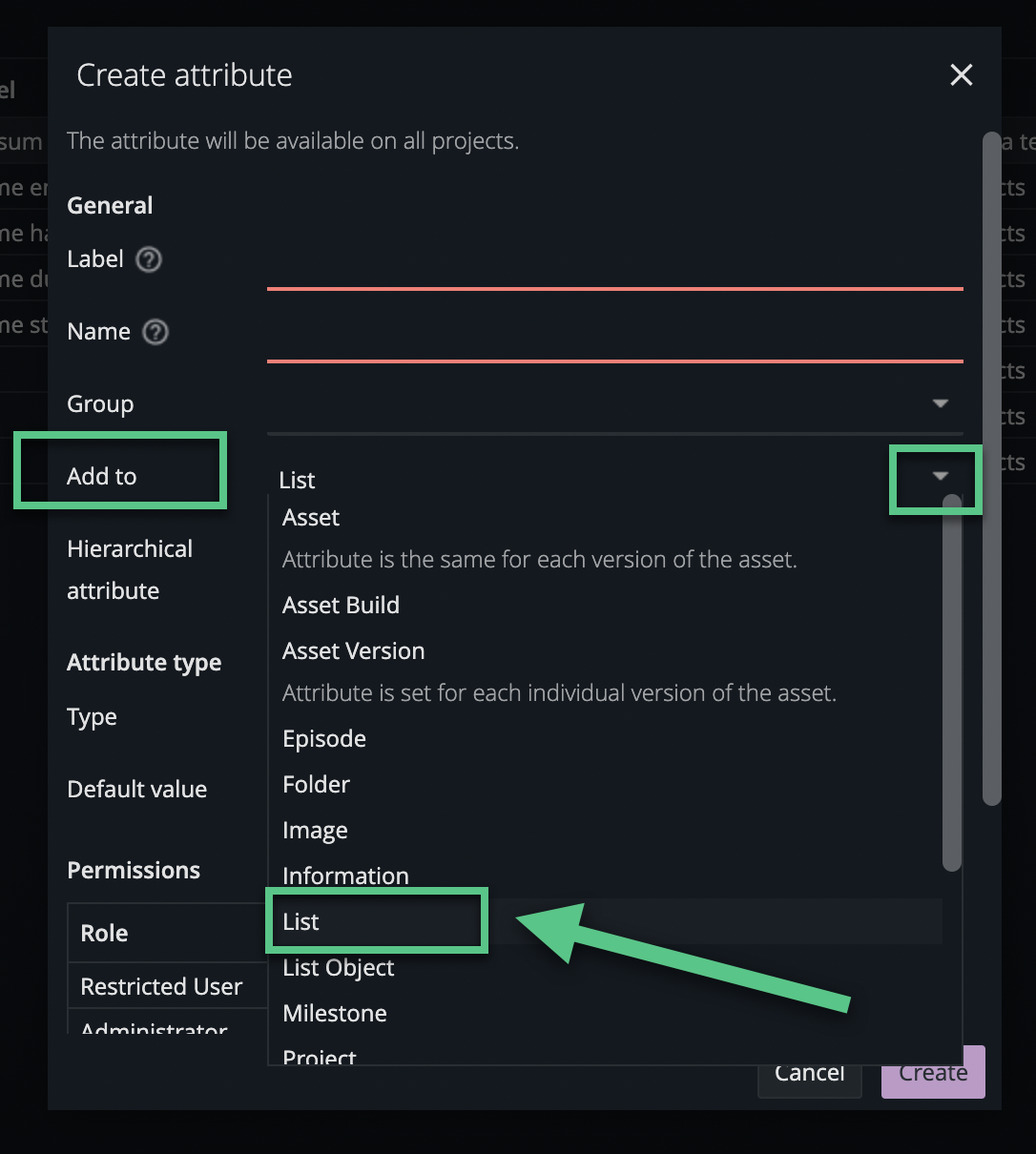Image resolution: width=1036 pixels, height=1154 pixels.
Task: Select the Image entity option
Action: pos(315,830)
